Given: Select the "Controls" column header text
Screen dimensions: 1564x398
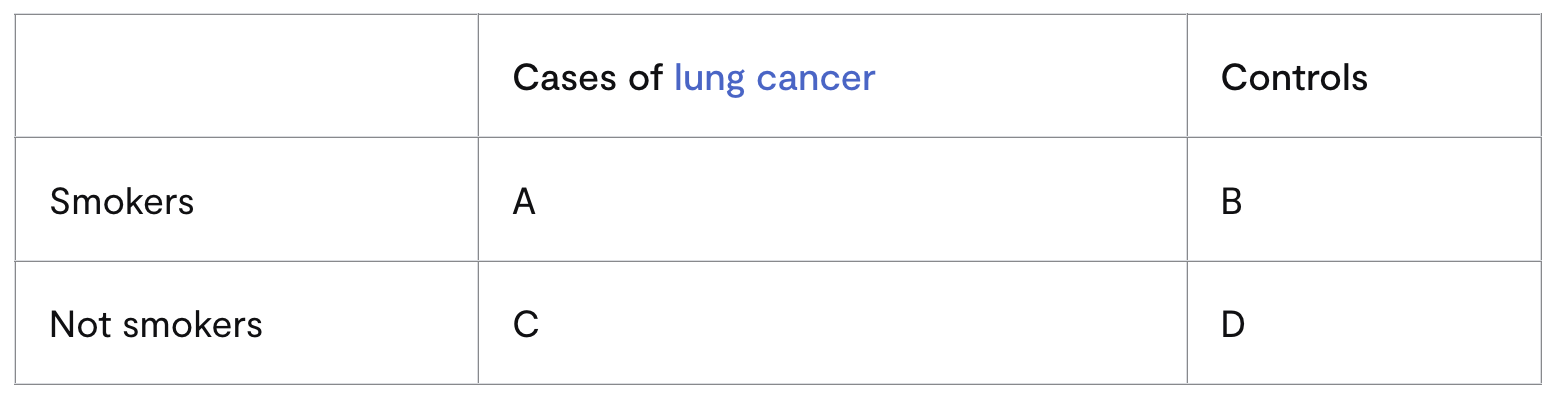Looking at the screenshot, I should click(1294, 78).
